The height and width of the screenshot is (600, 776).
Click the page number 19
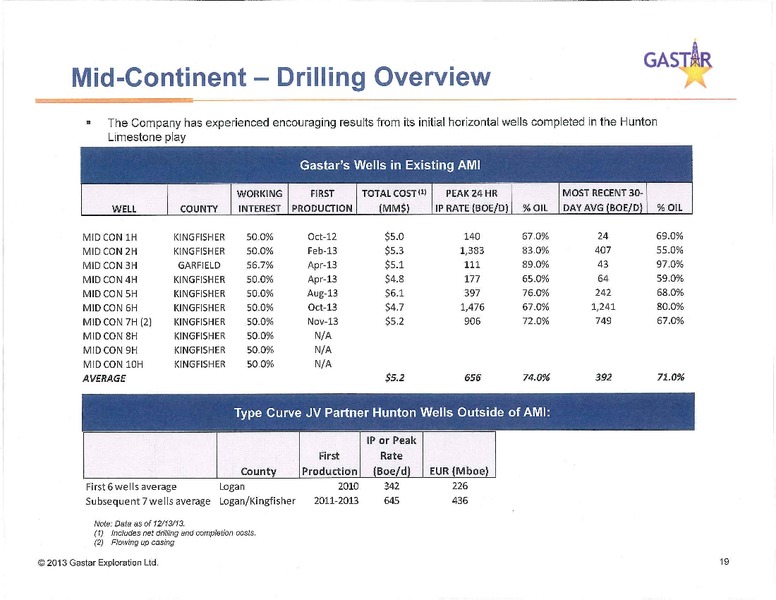725,562
